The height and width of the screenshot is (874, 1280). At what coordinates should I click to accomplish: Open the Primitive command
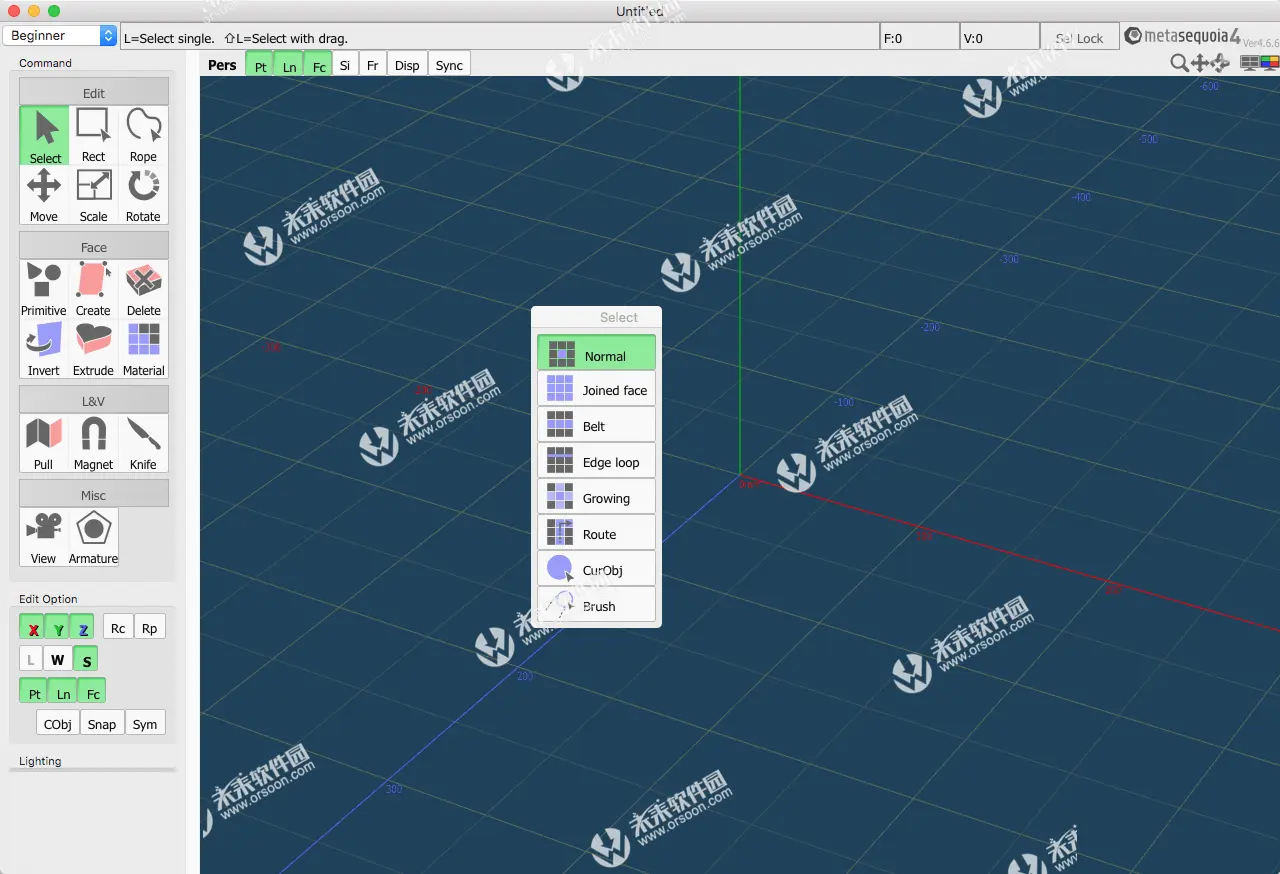coord(45,290)
